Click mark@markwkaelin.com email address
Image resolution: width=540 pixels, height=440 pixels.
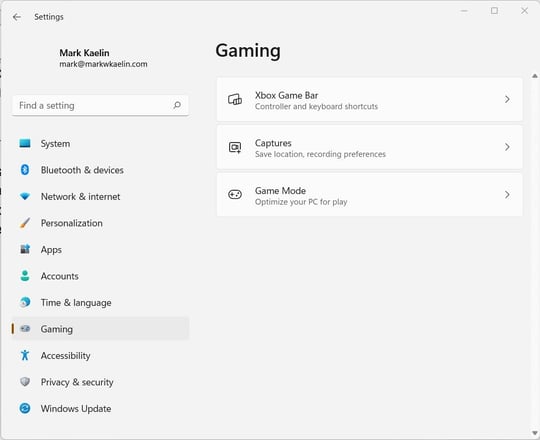103,64
